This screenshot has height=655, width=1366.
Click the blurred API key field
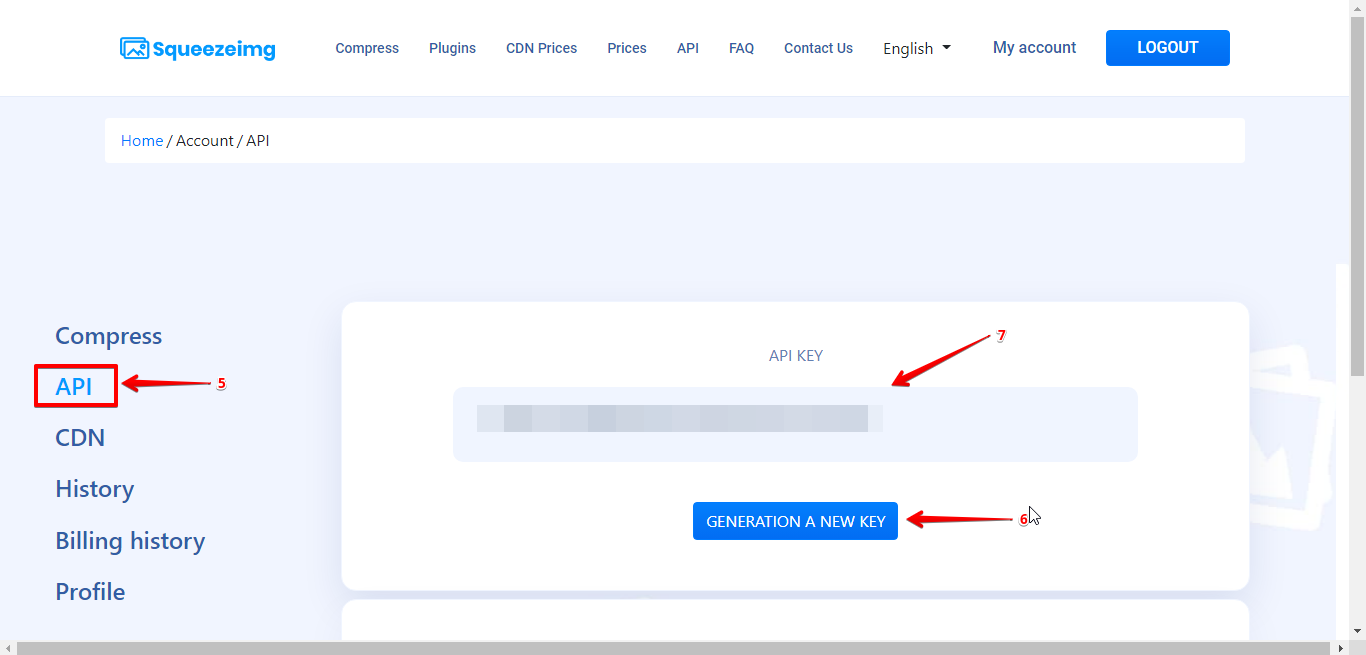(x=795, y=424)
